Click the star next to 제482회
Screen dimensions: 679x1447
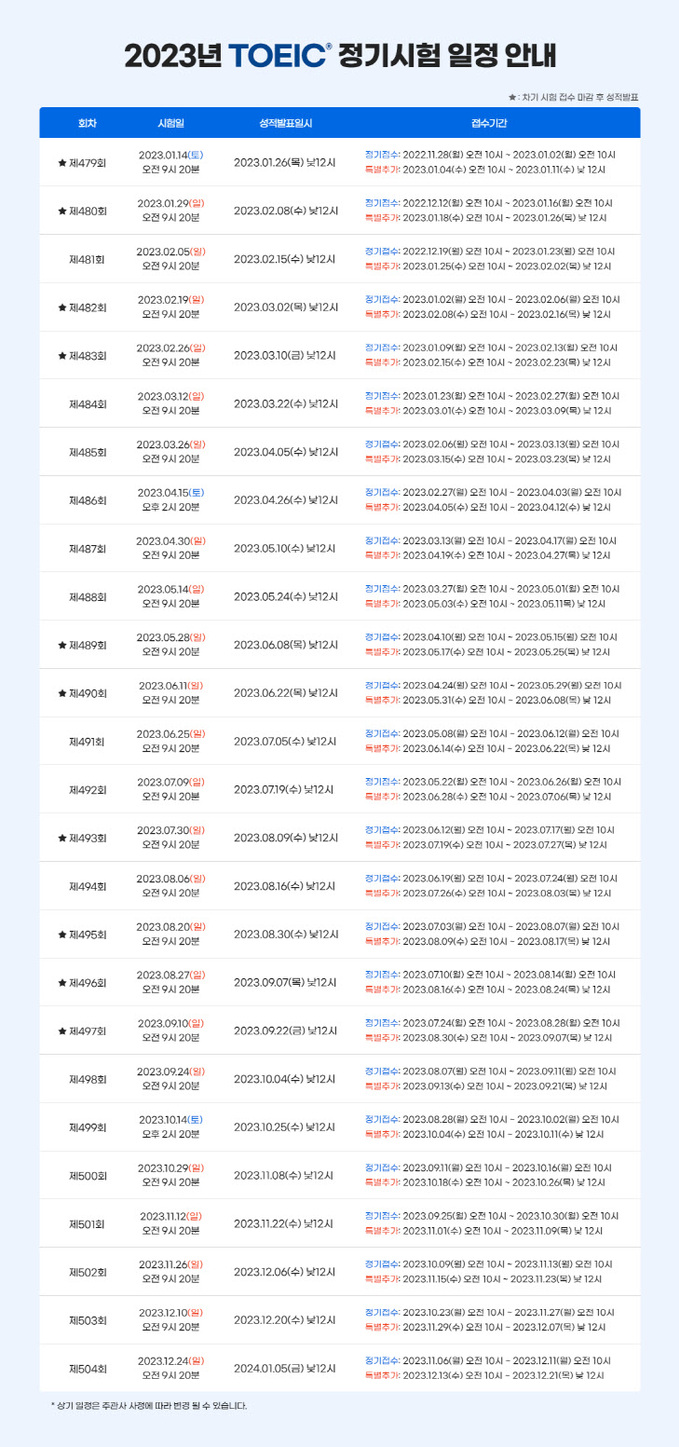62,307
